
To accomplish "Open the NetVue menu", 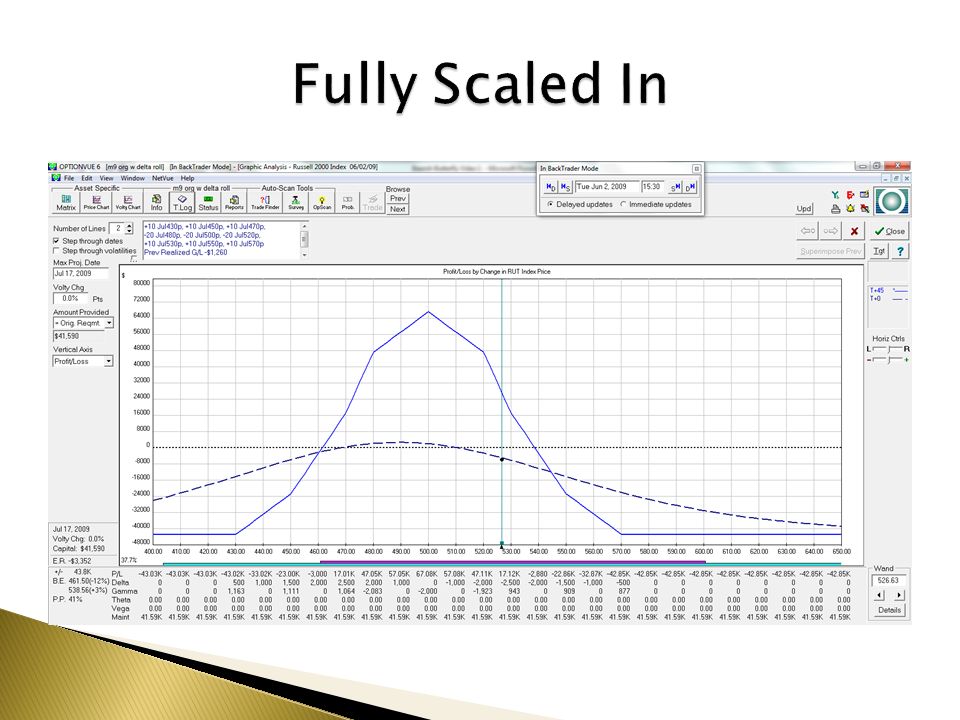I will pos(163,178).
